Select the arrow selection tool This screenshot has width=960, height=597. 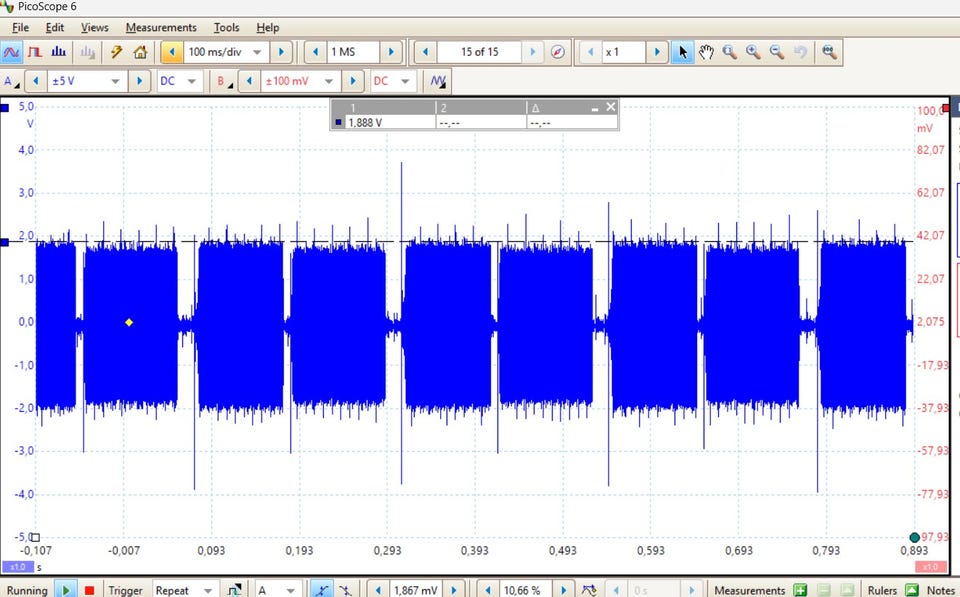click(682, 52)
